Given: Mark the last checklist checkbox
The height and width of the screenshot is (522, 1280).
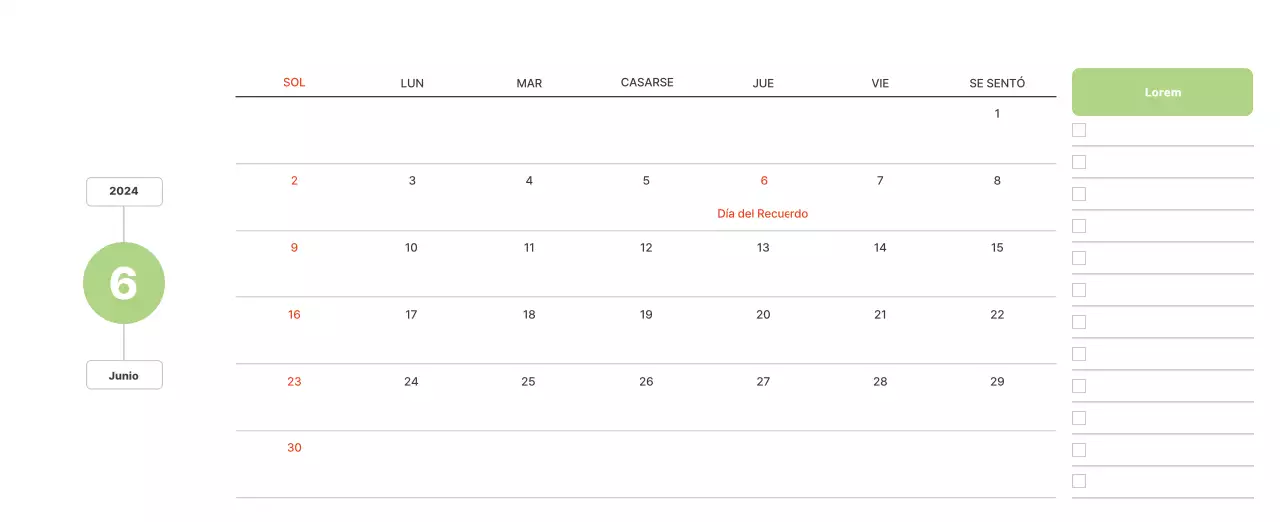Looking at the screenshot, I should [x=1079, y=481].
